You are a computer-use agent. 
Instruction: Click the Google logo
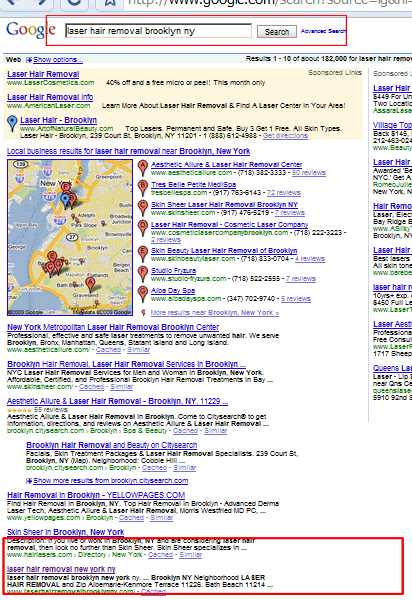31,29
